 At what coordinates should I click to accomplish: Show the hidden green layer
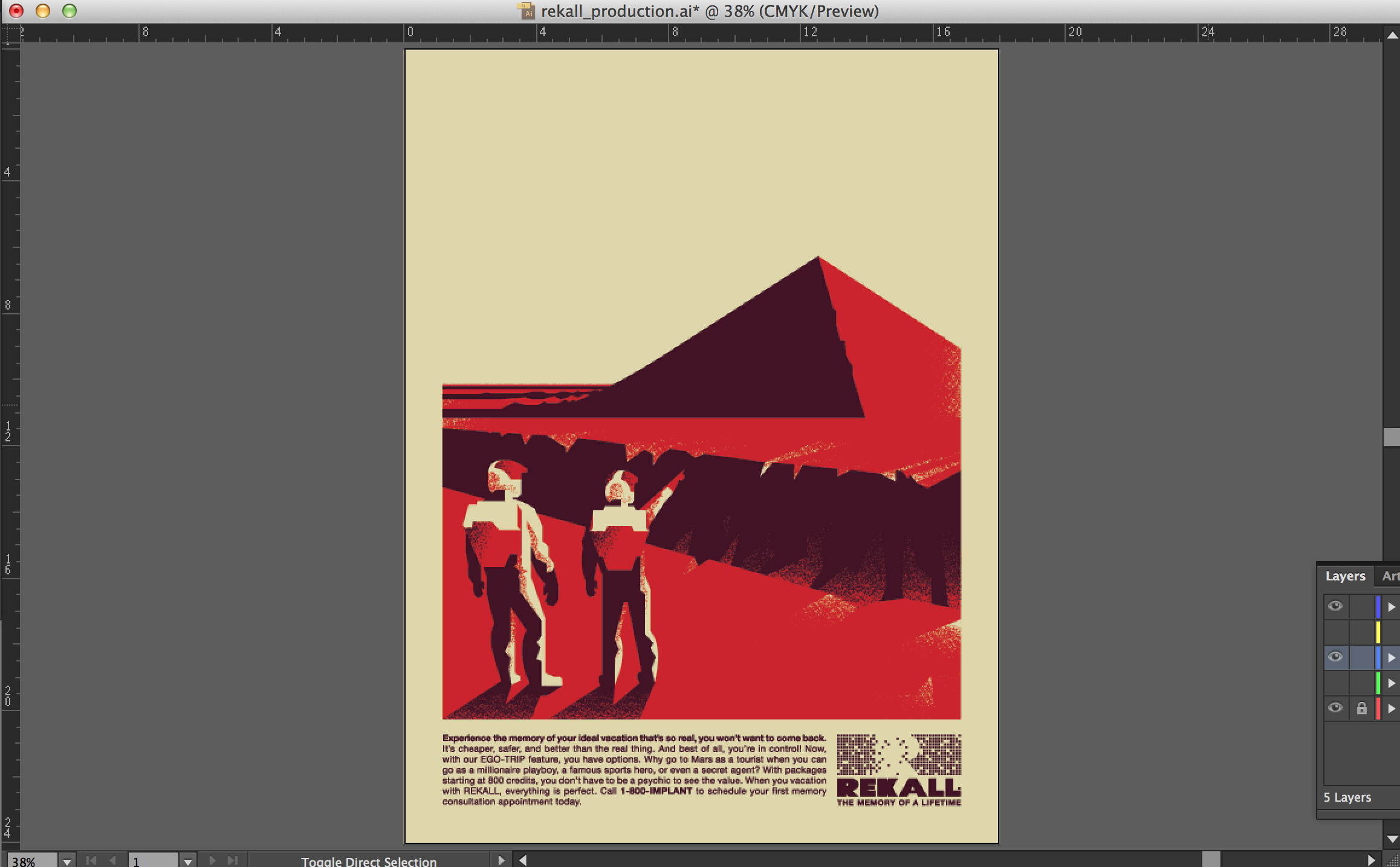click(x=1335, y=683)
